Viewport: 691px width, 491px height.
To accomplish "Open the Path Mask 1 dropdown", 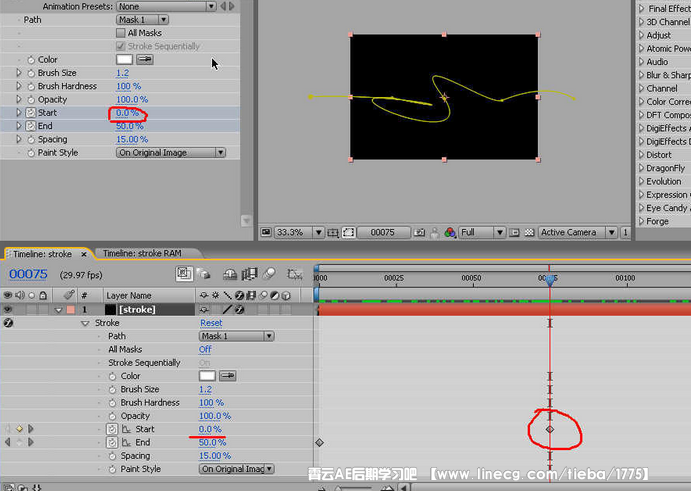I will point(142,20).
